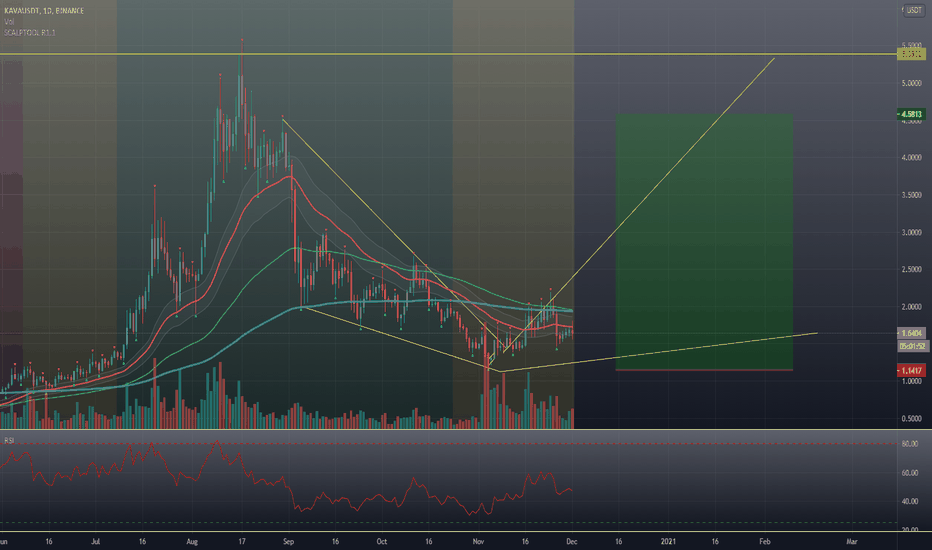The image size is (932, 550).
Task: Click the 05:01:52 bar countdown label
Action: 912,346
